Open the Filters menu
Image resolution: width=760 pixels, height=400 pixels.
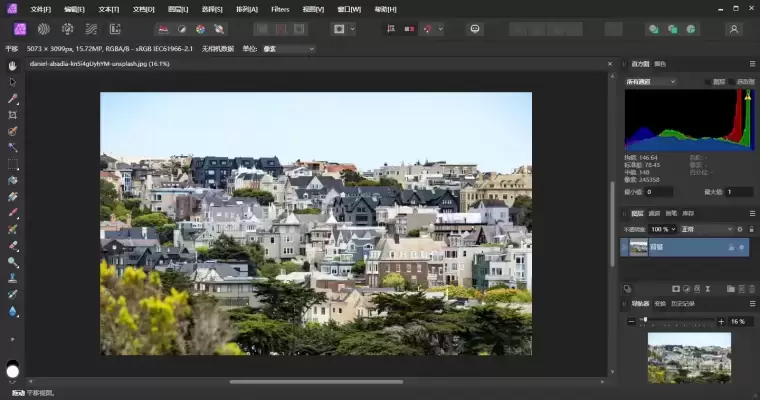[x=280, y=9]
